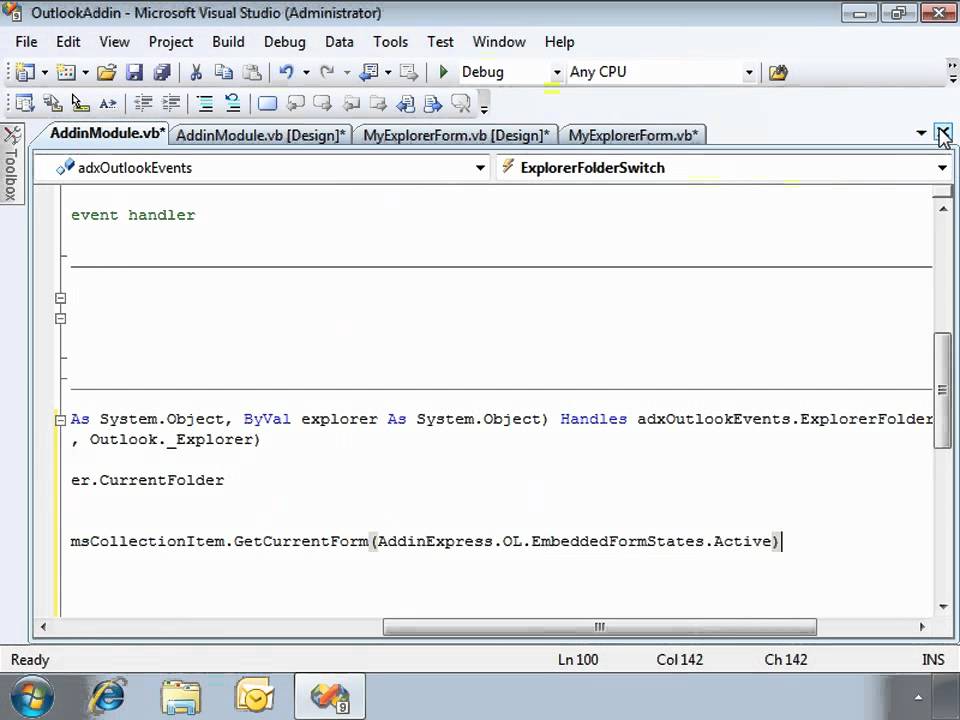This screenshot has height=720, width=960.
Task: Decrease line indent icon
Action: tap(143, 103)
